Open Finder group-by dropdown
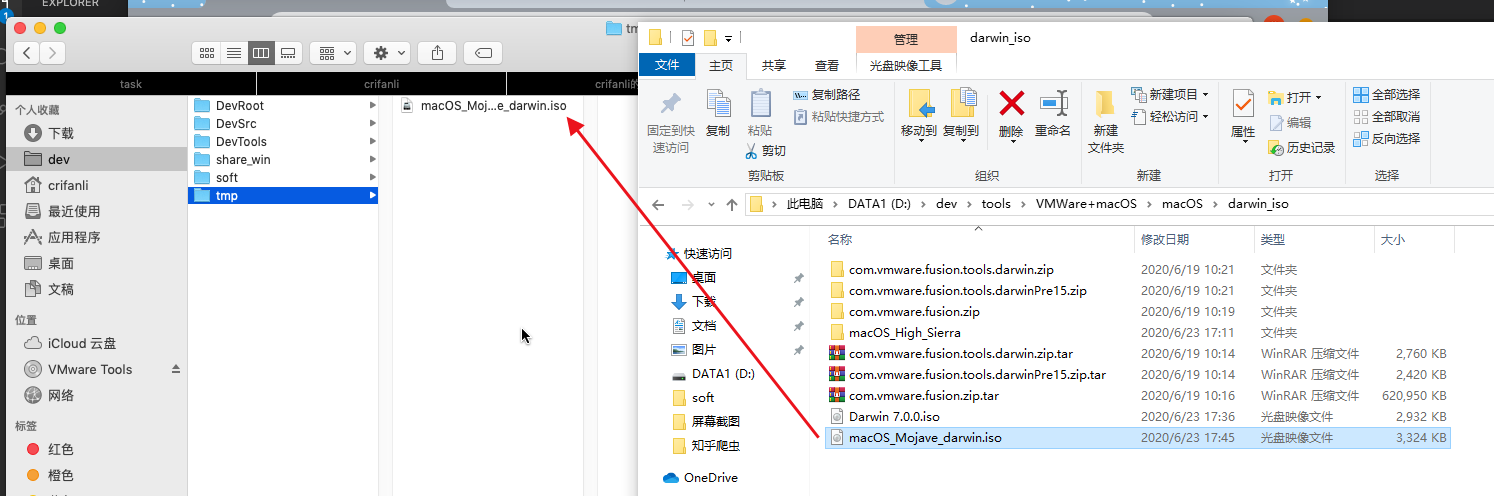Screen dimensions: 1494x496 (333, 52)
